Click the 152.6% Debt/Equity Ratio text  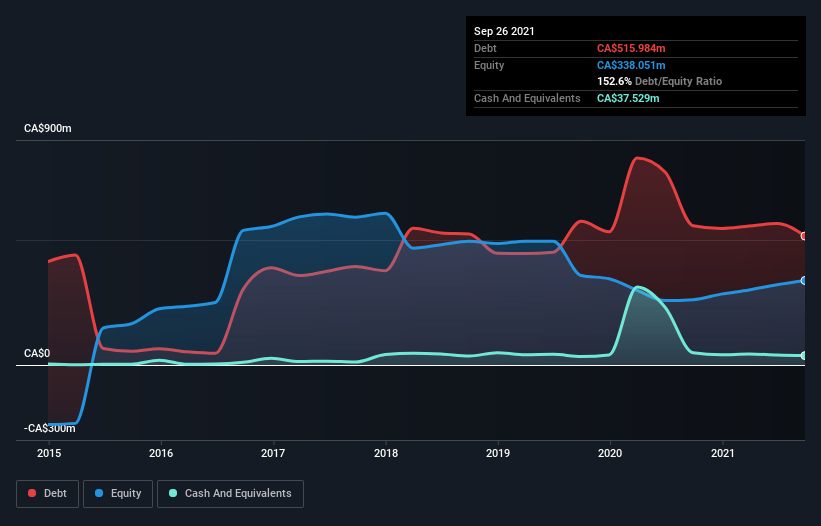tap(659, 81)
